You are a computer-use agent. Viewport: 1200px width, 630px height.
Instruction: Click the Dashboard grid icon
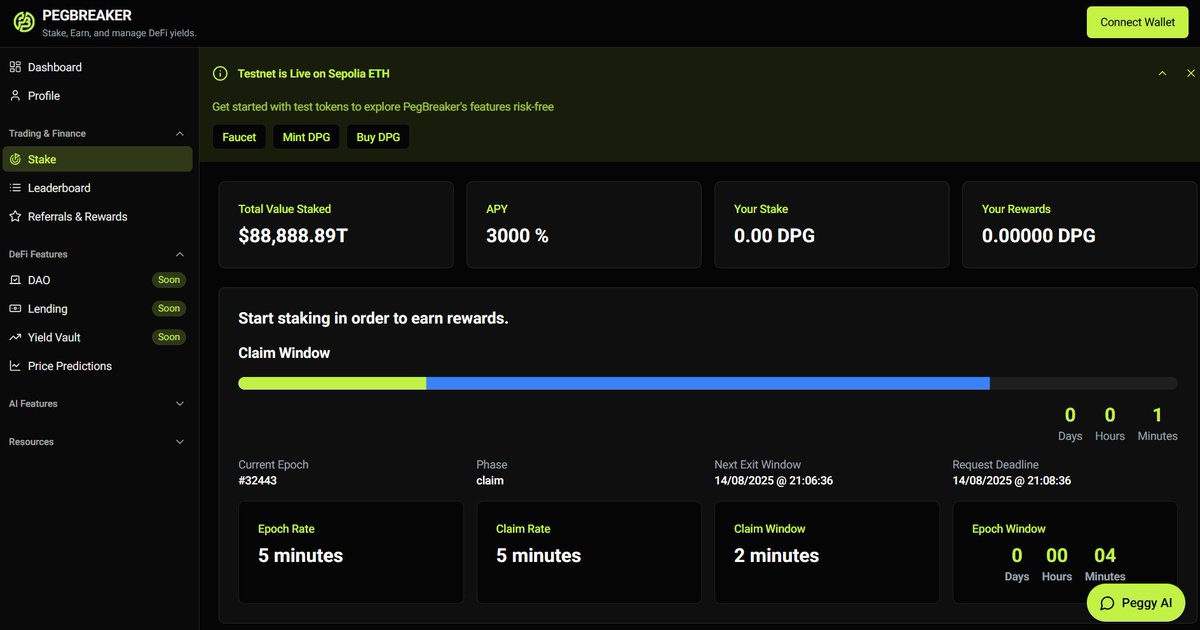(x=15, y=67)
